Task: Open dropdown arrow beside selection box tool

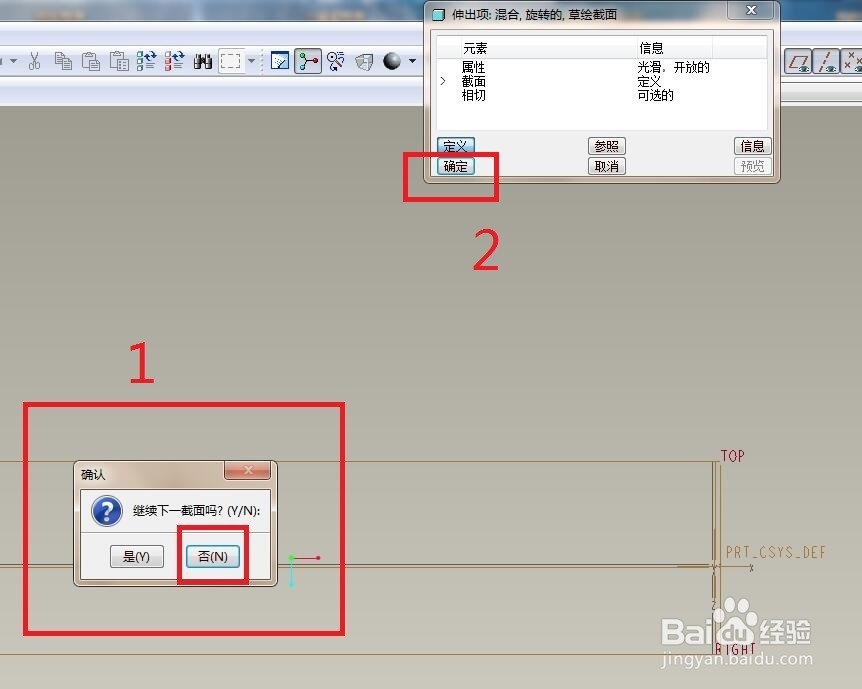Action: point(251,61)
